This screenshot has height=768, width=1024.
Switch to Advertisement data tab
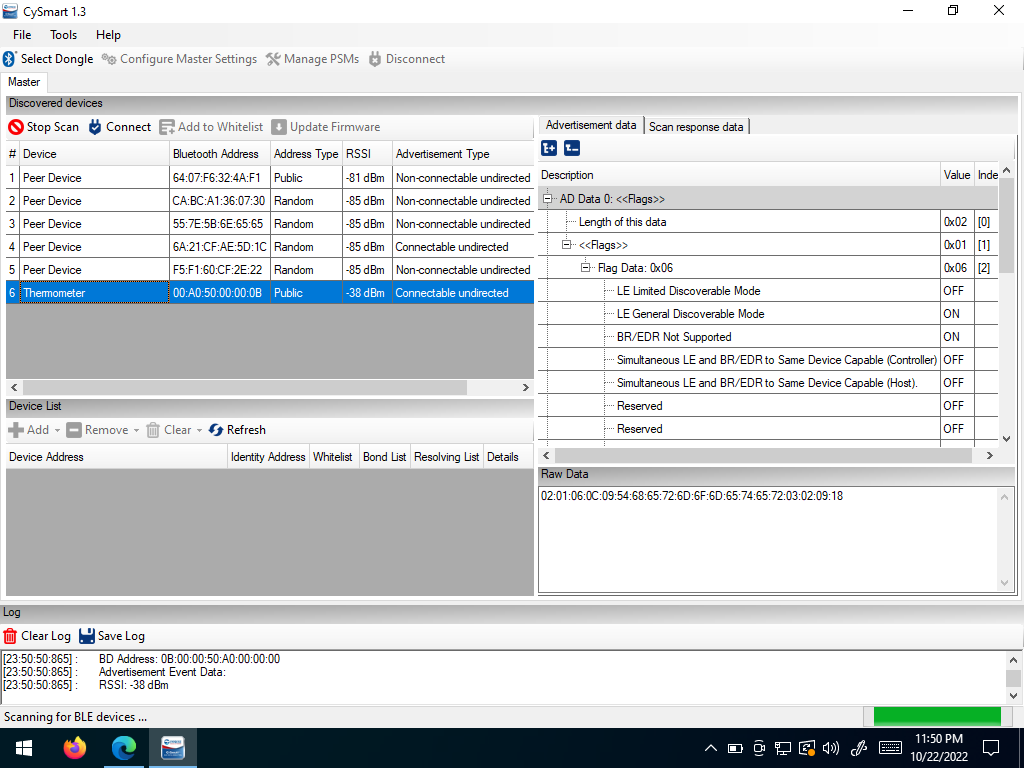click(x=591, y=125)
